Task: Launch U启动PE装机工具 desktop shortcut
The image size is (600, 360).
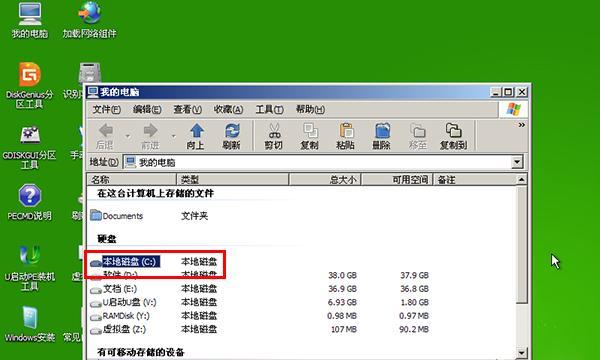Action: click(29, 267)
